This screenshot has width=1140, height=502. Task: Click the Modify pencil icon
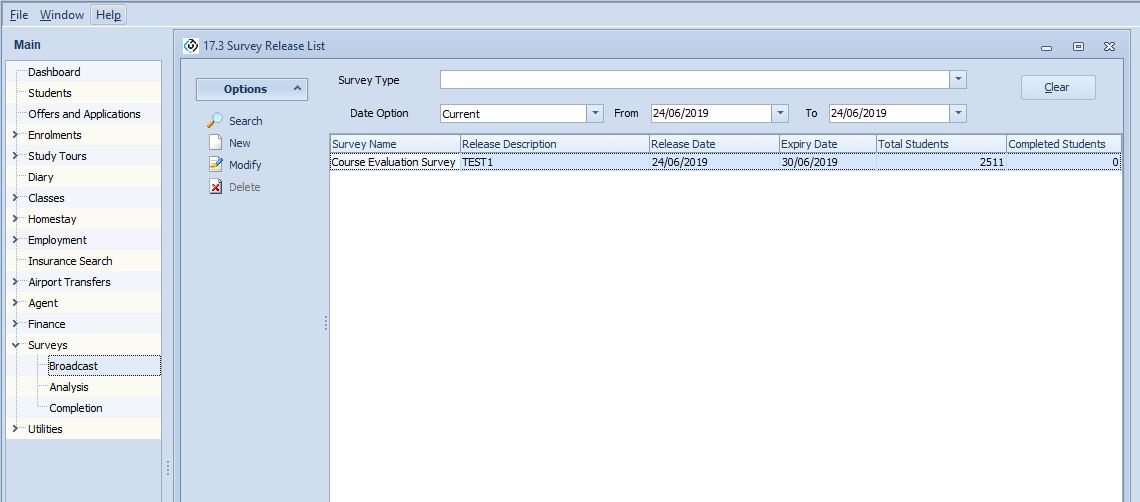[x=215, y=165]
